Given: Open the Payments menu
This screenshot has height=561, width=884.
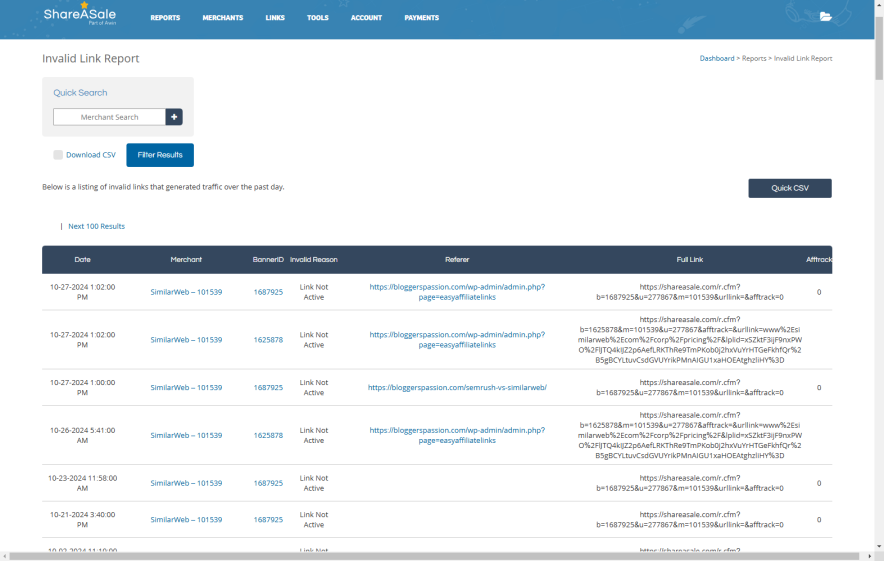Looking at the screenshot, I should (421, 18).
